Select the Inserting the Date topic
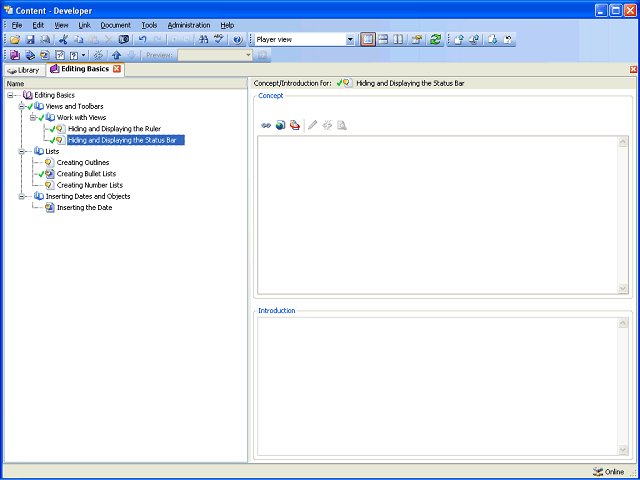The image size is (640, 480). 84,208
